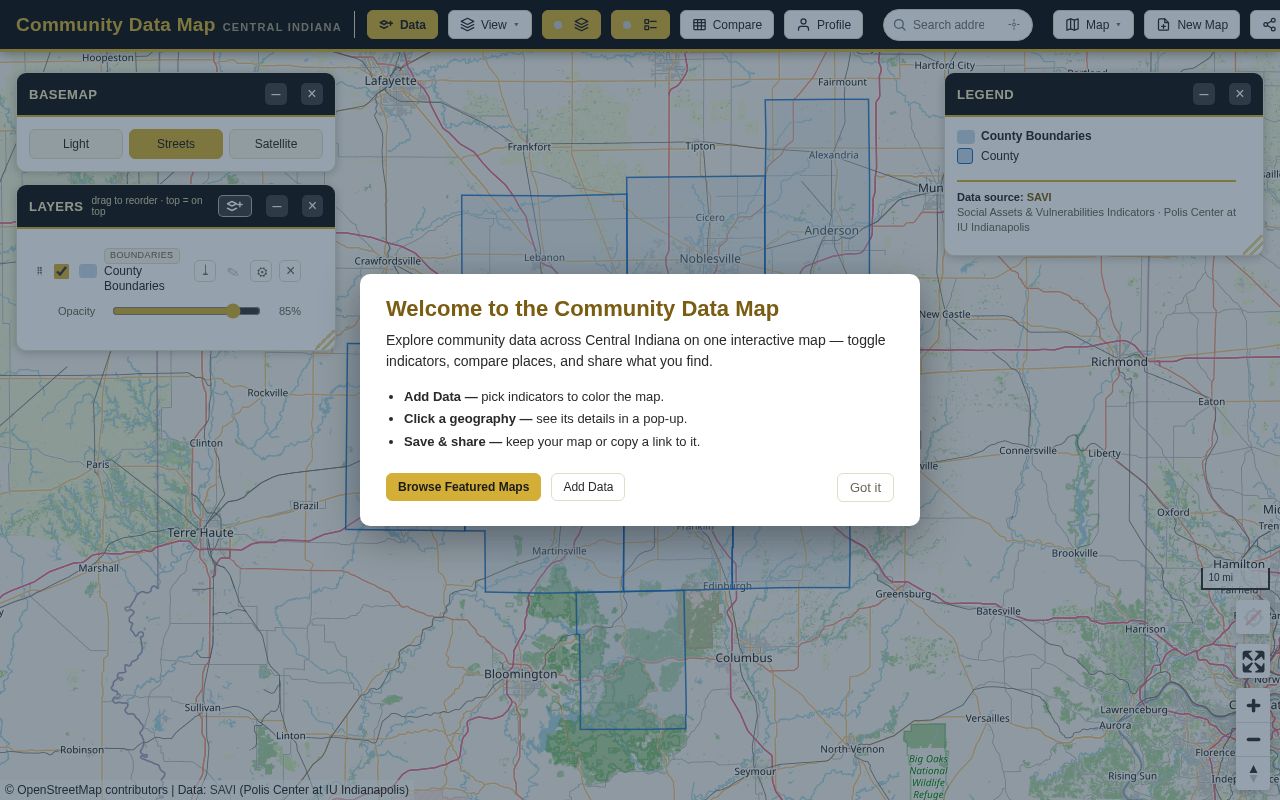This screenshot has height=800, width=1280.
Task: Select the Streets basemap
Action: (176, 144)
